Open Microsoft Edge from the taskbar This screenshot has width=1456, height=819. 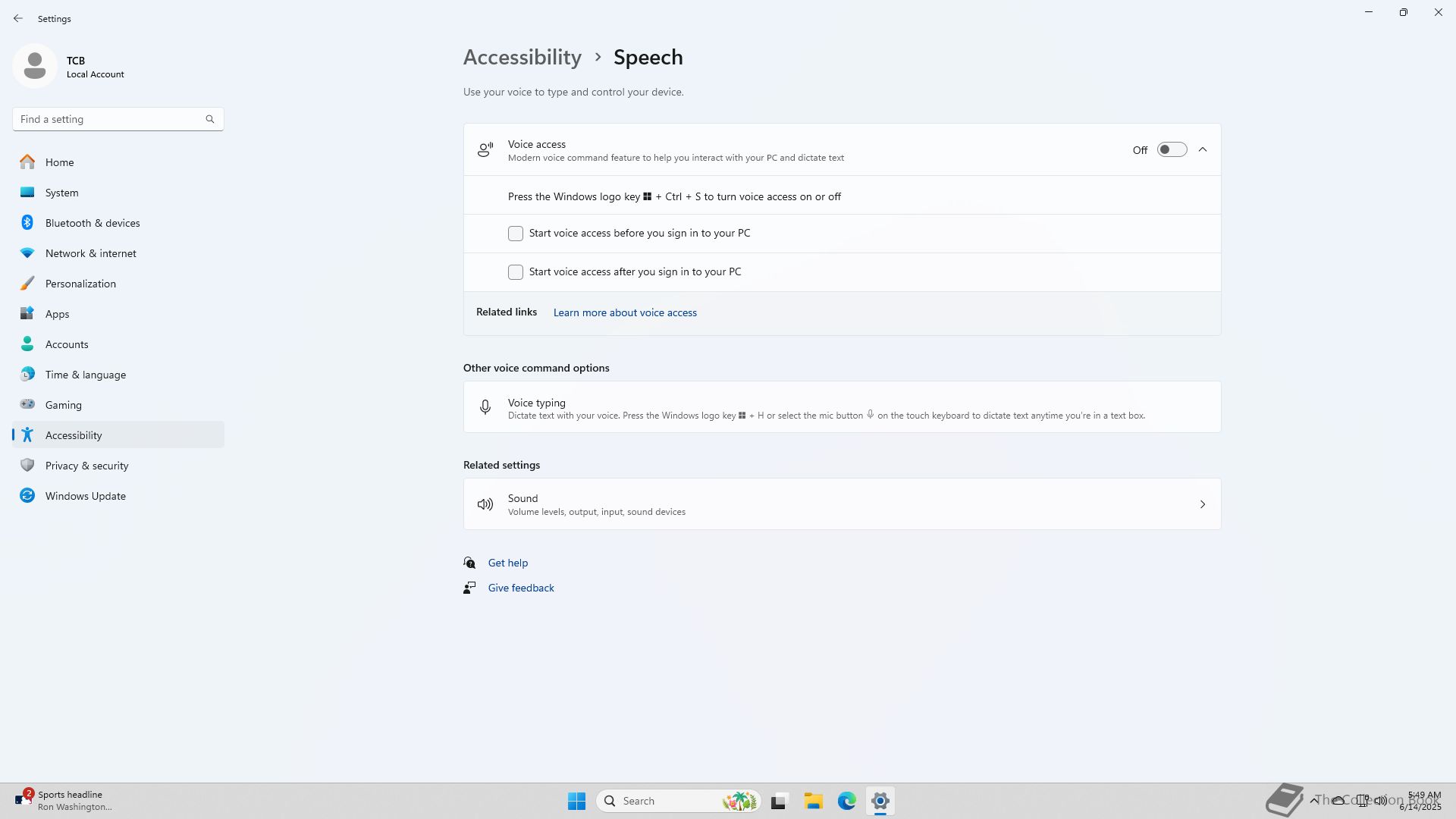(846, 801)
